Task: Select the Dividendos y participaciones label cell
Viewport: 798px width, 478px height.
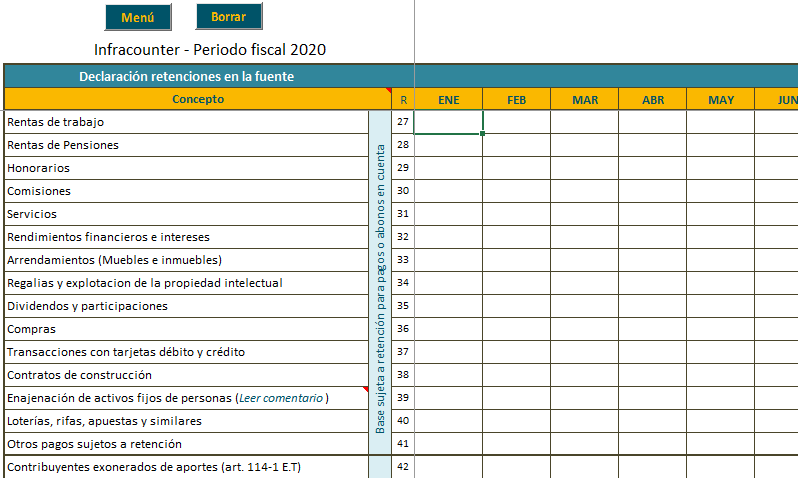Action: 186,306
